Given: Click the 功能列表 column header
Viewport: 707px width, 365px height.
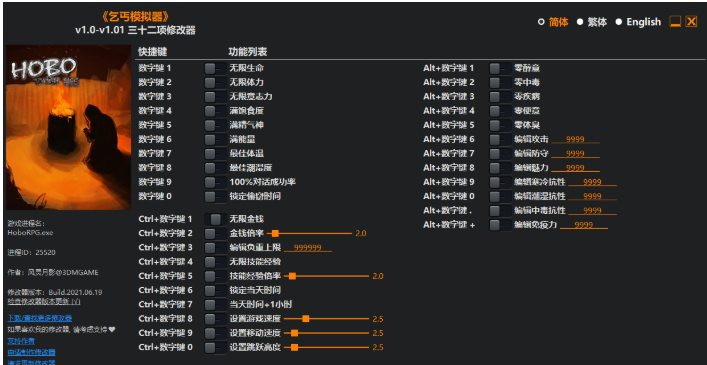Looking at the screenshot, I should click(x=248, y=52).
